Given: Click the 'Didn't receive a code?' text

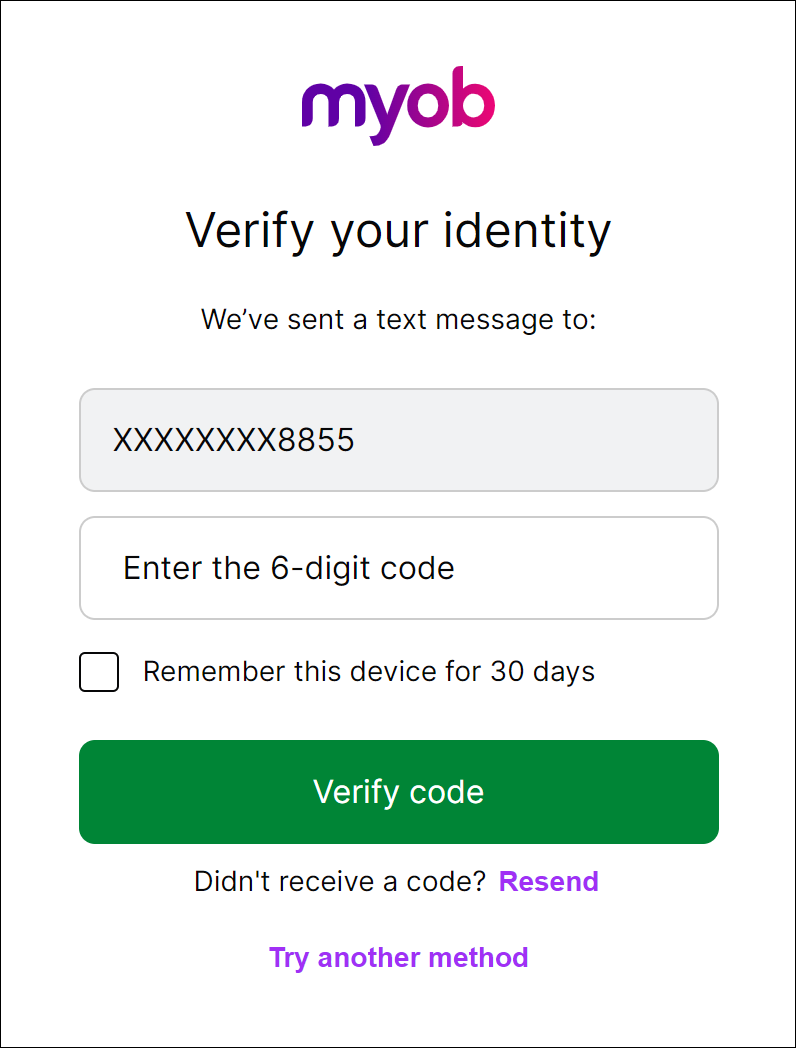Looking at the screenshot, I should pyautogui.click(x=340, y=882).
